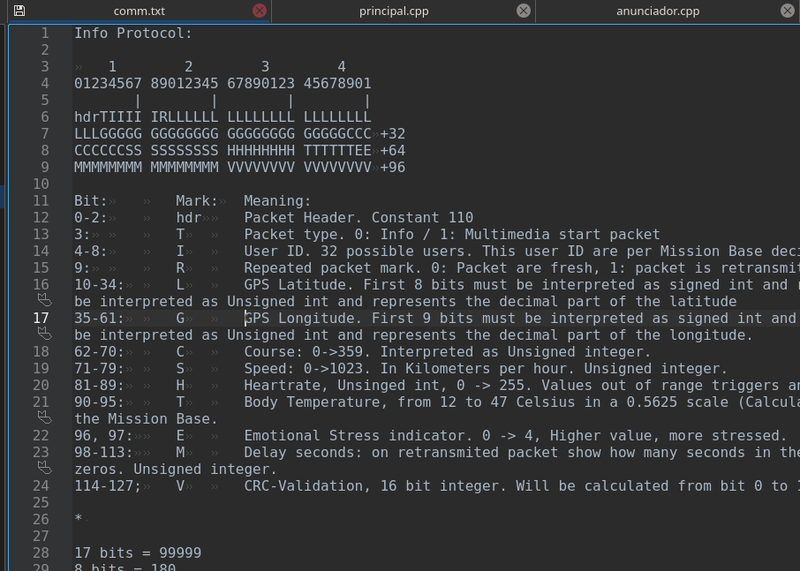
Task: Click 'GPS Longitude' description text
Action: coord(521,318)
